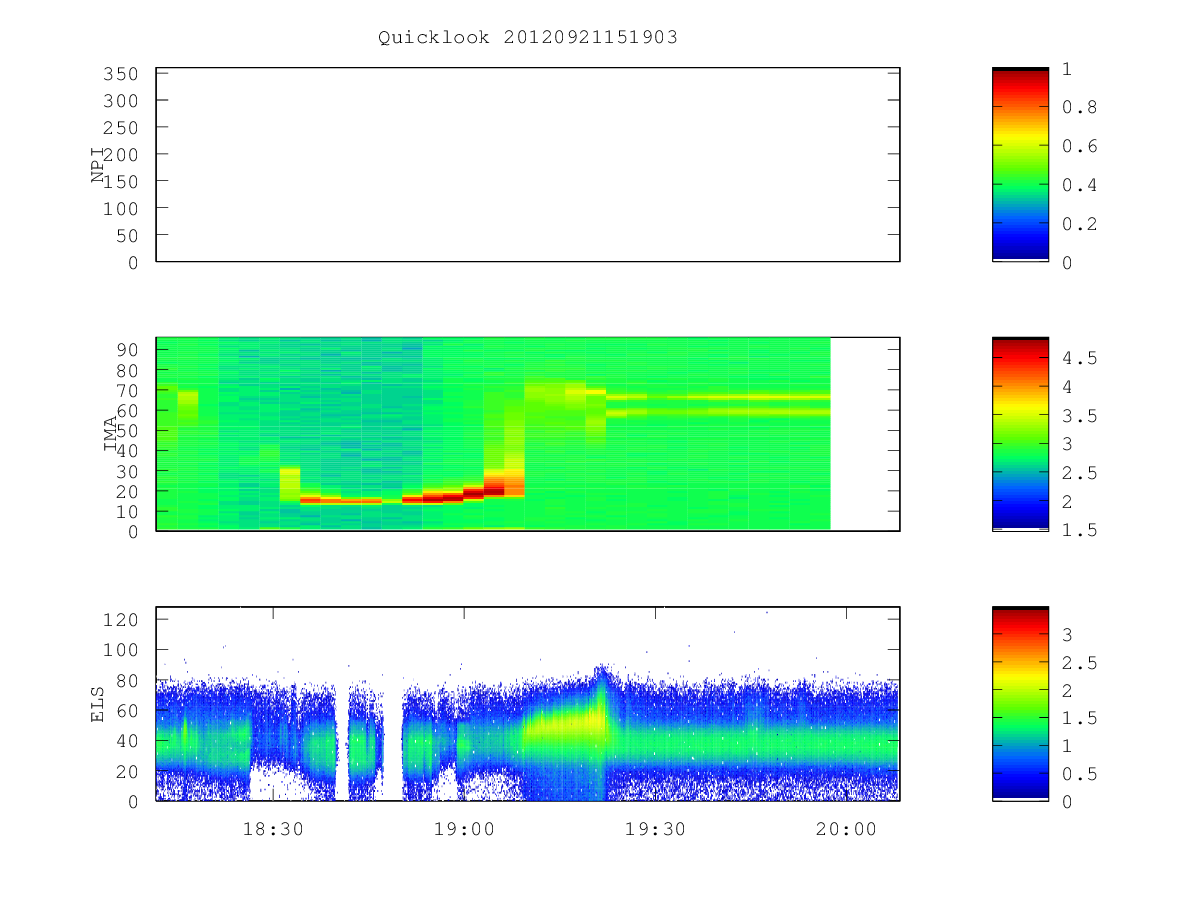Click the 30 tick on IMA axis
1200x900 pixels.
pos(127,471)
